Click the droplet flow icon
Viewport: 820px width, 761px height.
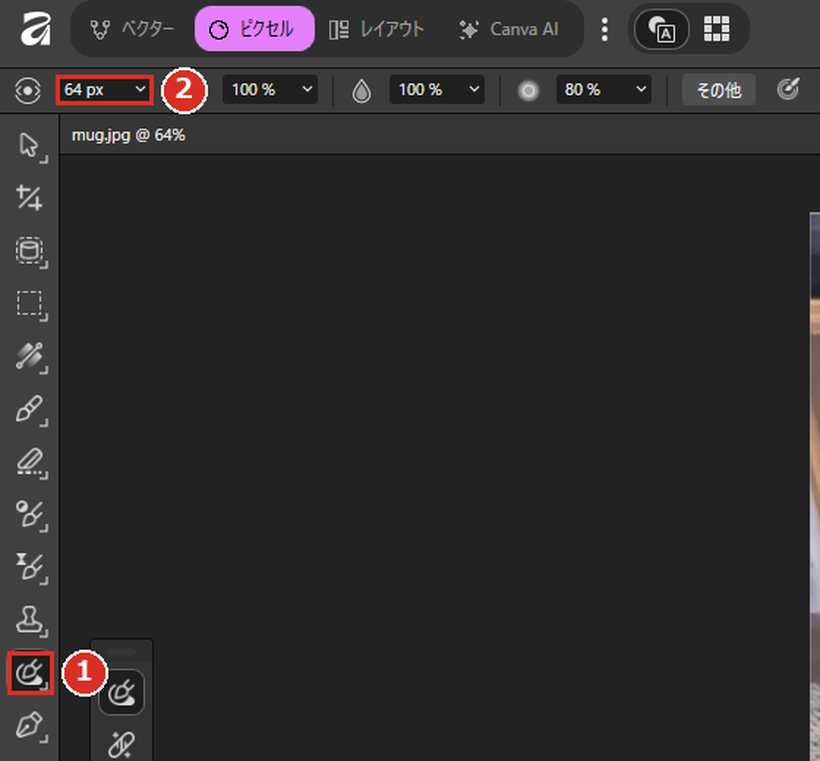pyautogui.click(x=361, y=90)
